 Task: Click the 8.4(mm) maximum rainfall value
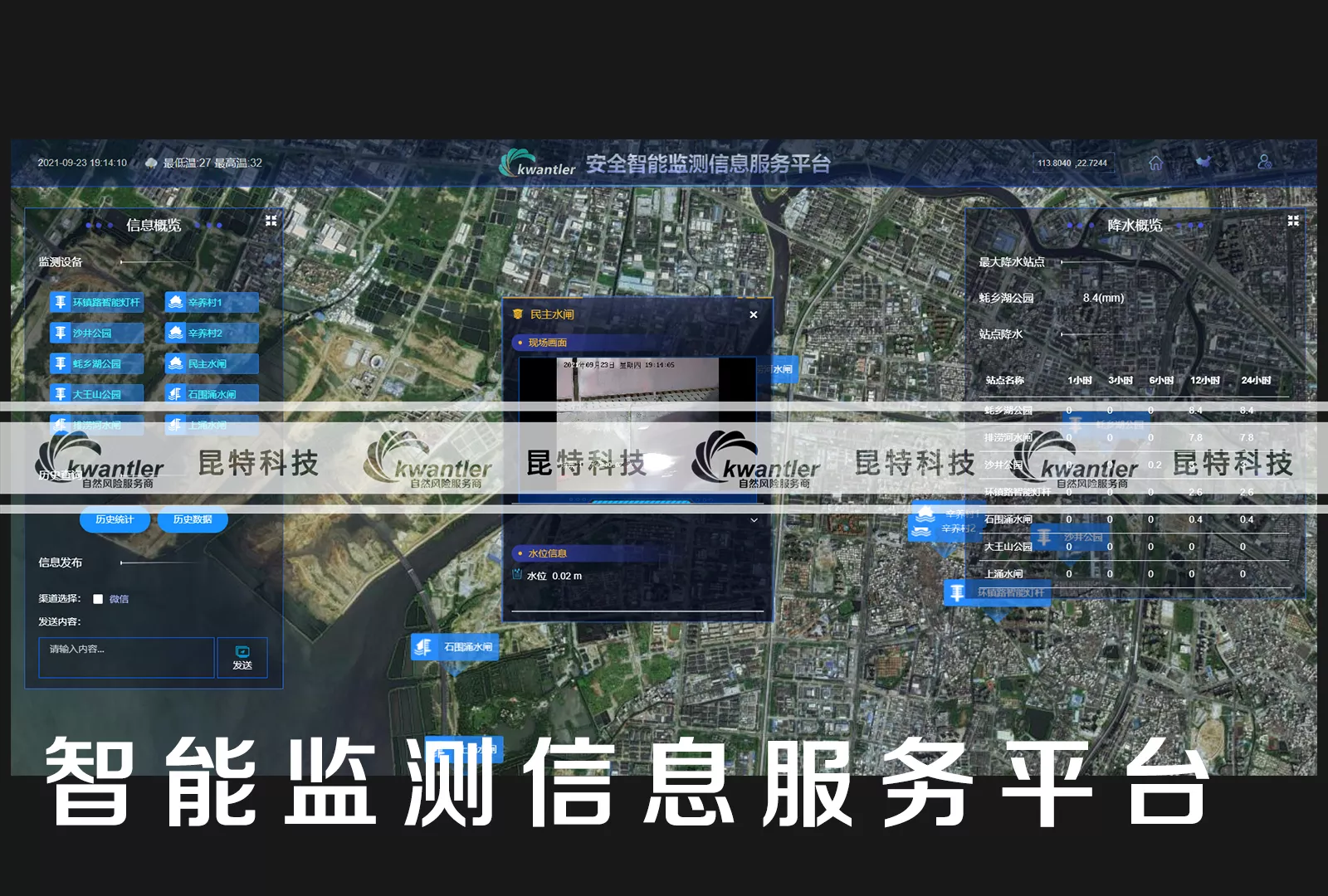(1103, 298)
